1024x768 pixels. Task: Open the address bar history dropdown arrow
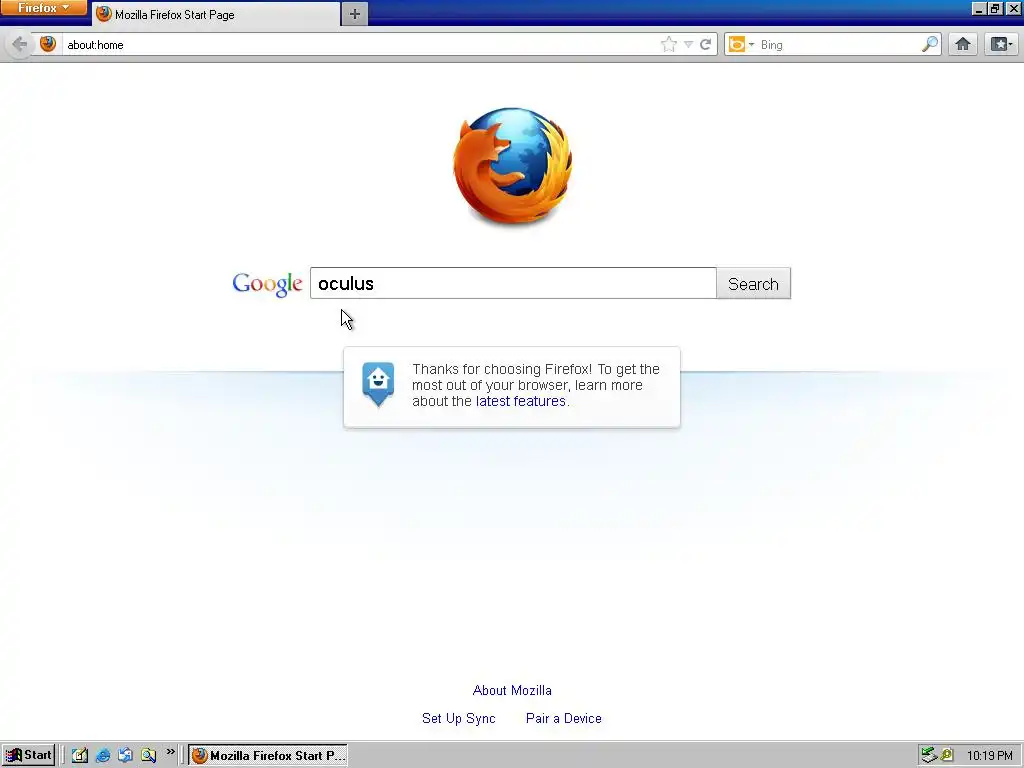point(688,44)
